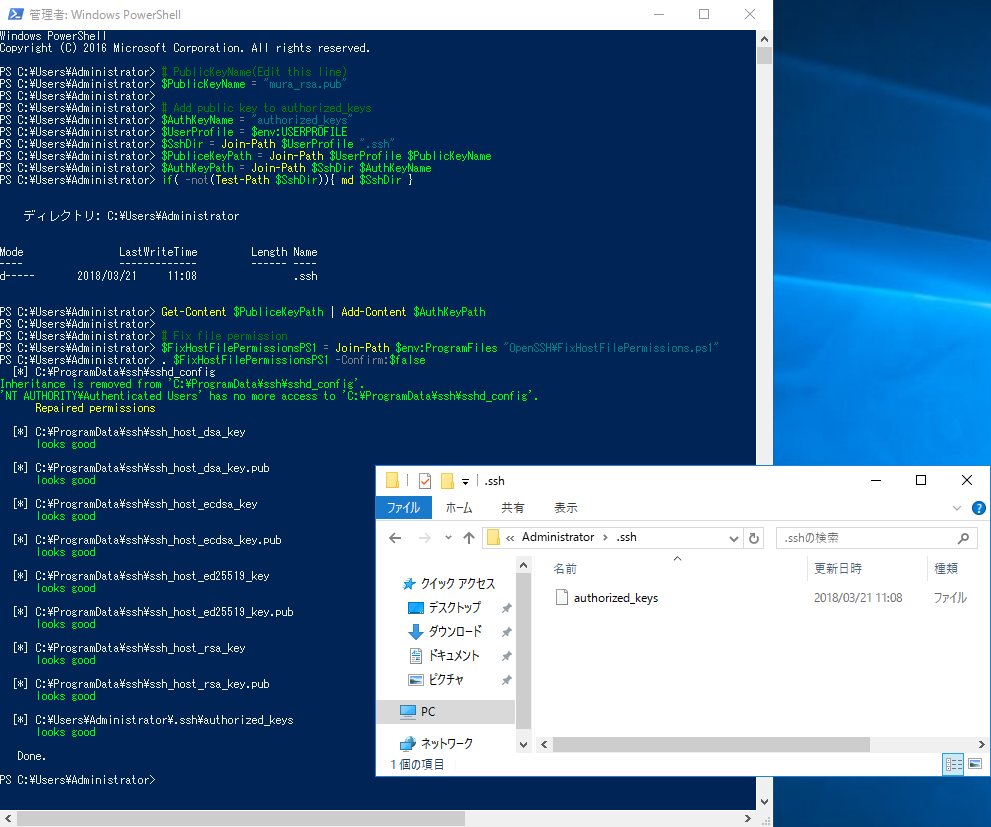
Task: Click the PowerShell horizontal scroll right arrow
Action: point(748,819)
